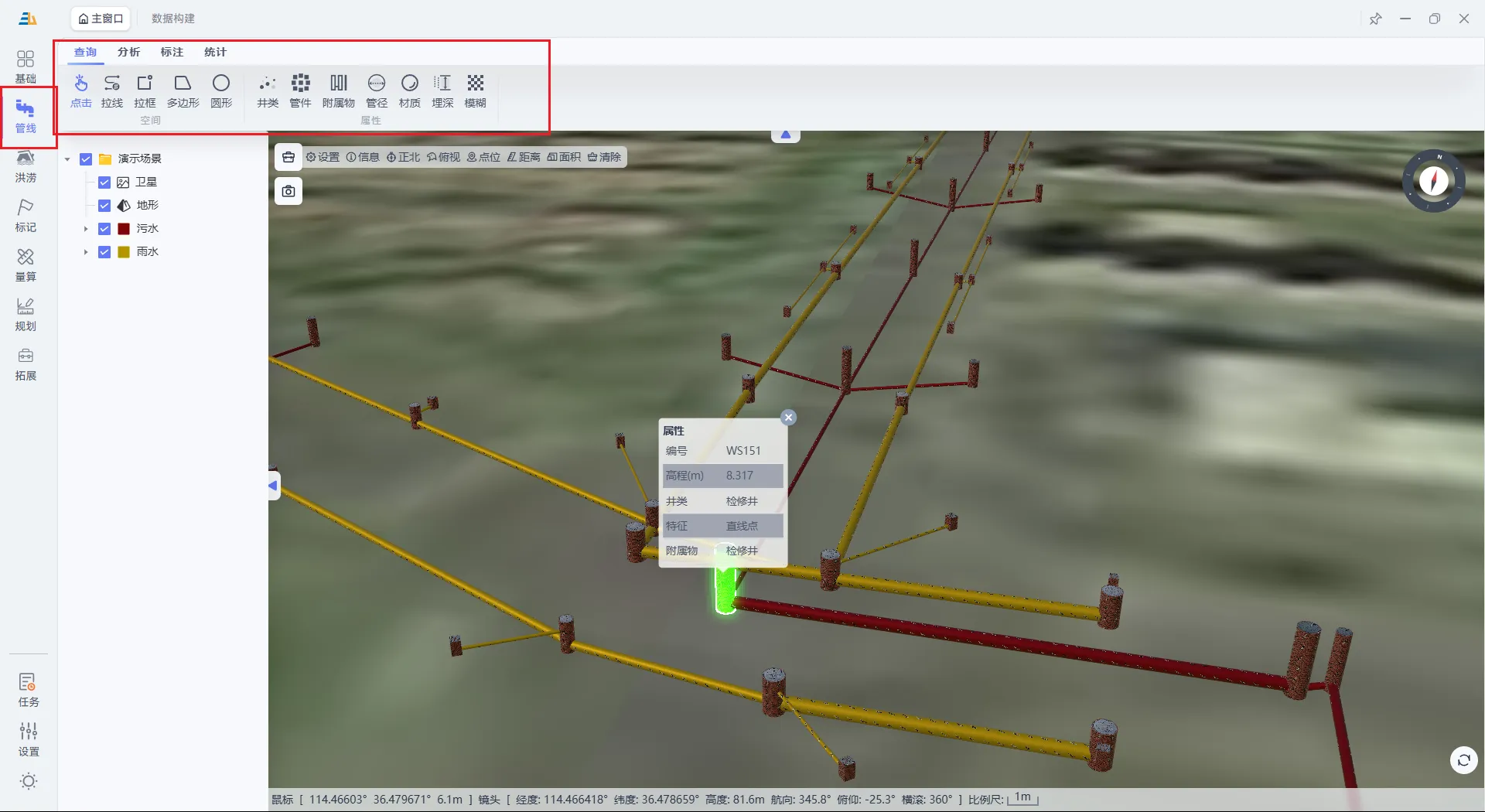Click the refresh button in viewport corner
This screenshot has height=812, width=1485.
[1463, 760]
